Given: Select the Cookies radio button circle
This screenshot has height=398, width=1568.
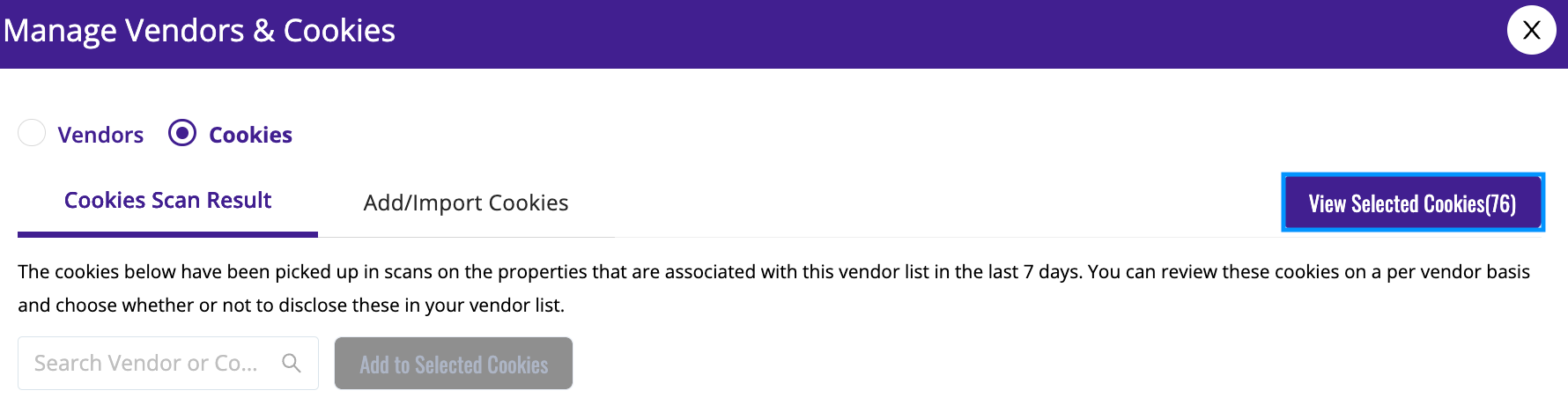Looking at the screenshot, I should (x=182, y=133).
